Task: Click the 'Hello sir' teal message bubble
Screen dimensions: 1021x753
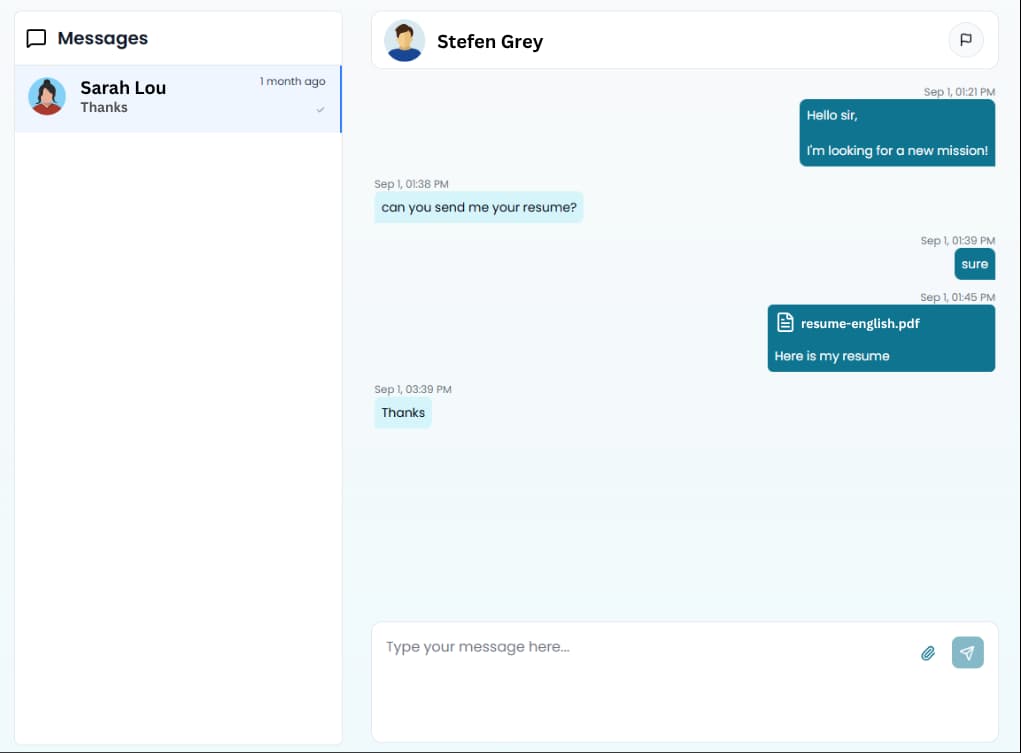Action: [x=897, y=132]
